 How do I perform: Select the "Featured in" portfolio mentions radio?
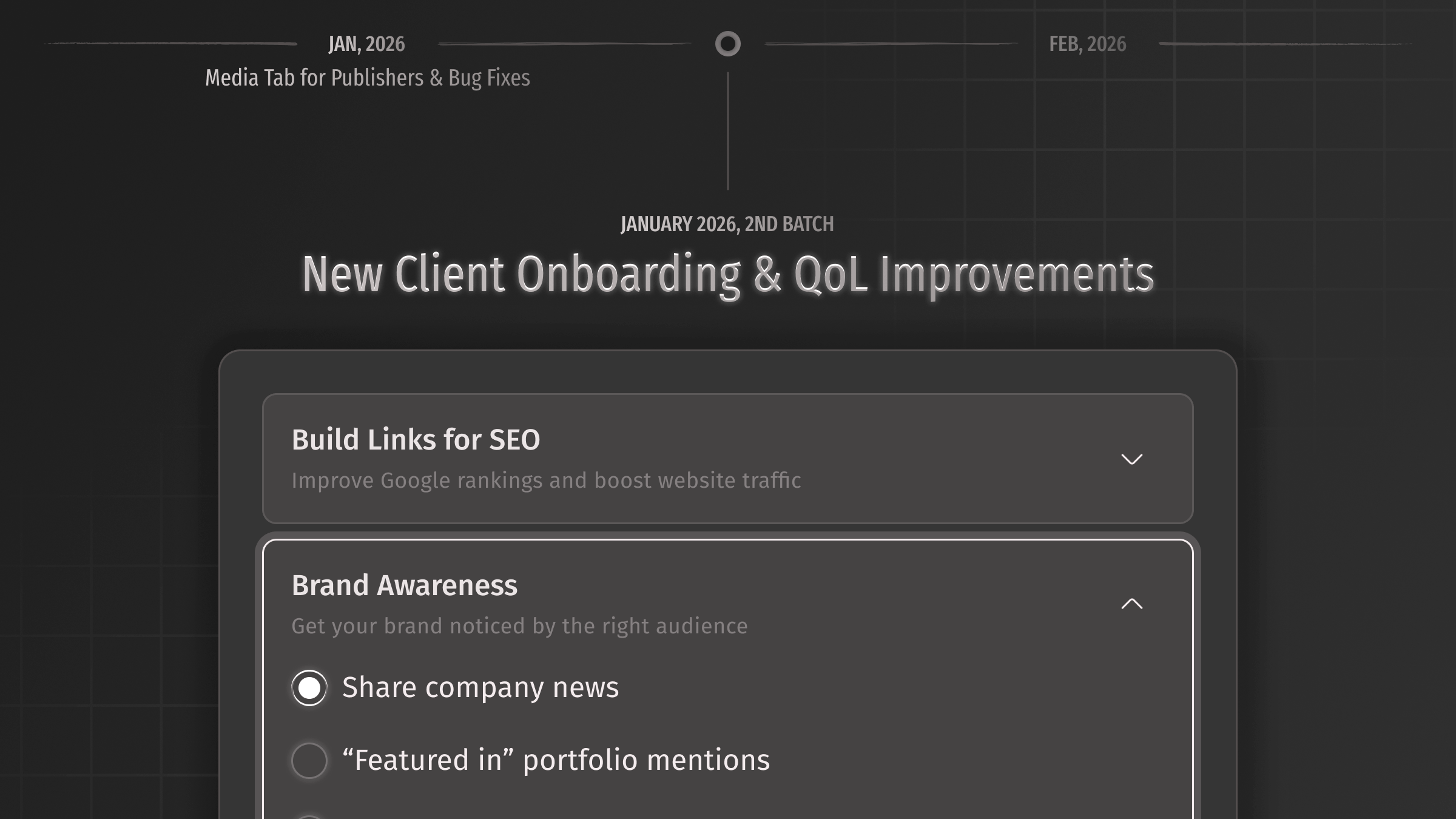click(309, 761)
